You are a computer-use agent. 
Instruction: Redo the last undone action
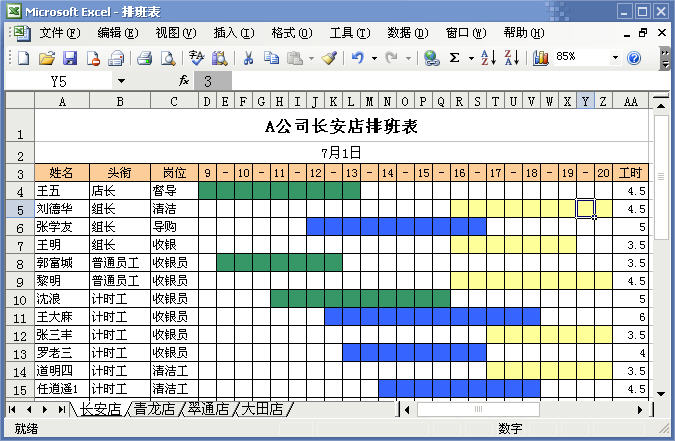[x=392, y=58]
